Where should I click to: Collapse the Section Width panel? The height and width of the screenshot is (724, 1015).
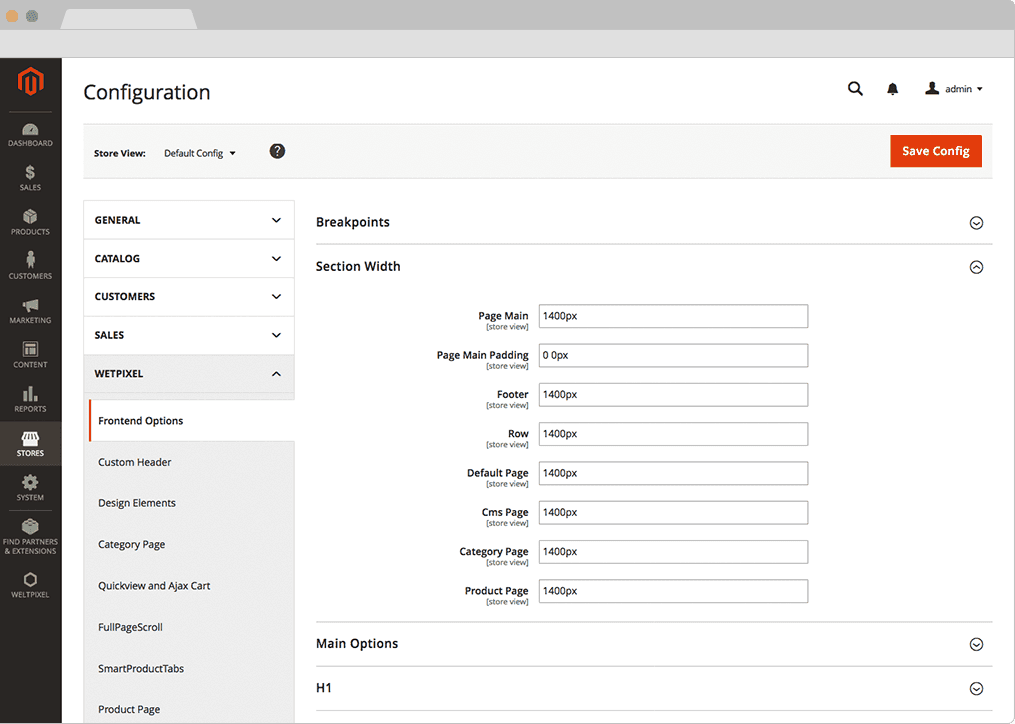[x=976, y=267]
